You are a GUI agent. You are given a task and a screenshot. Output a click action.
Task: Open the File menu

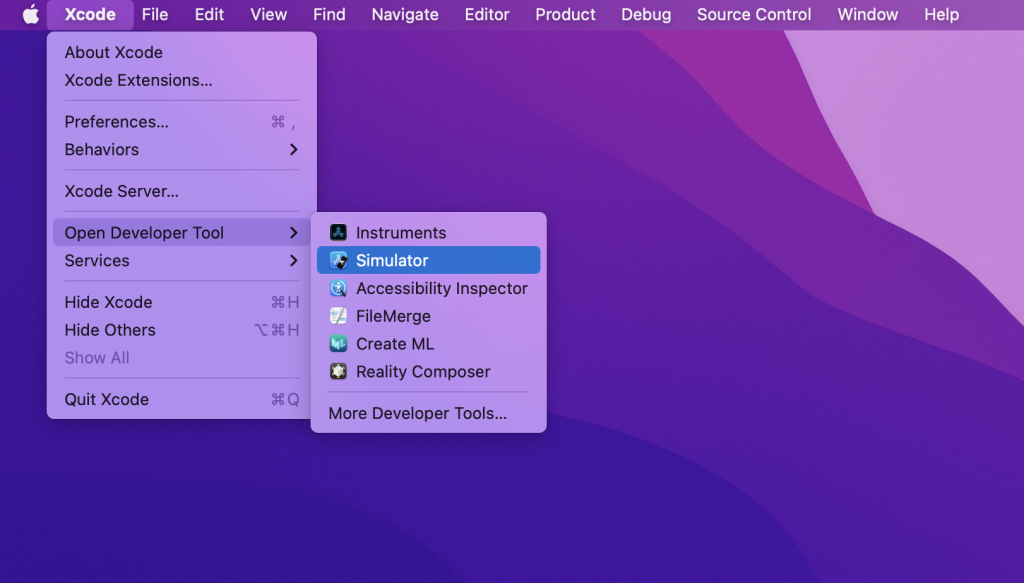155,14
